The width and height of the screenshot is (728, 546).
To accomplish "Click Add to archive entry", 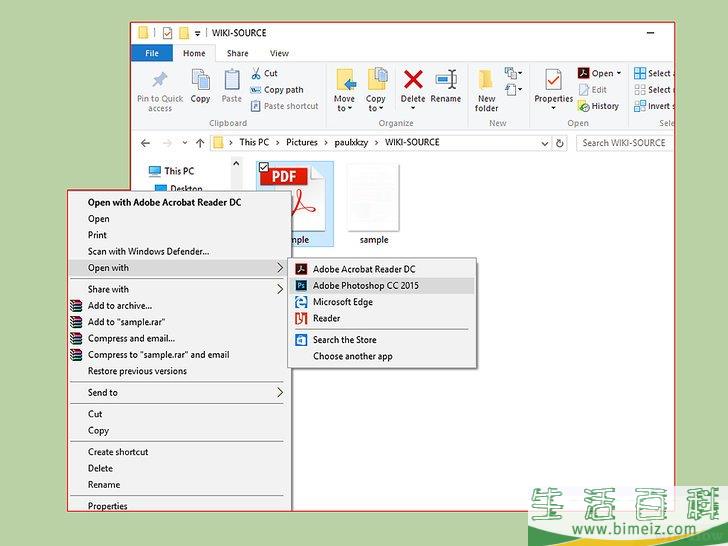I will tap(180, 306).
